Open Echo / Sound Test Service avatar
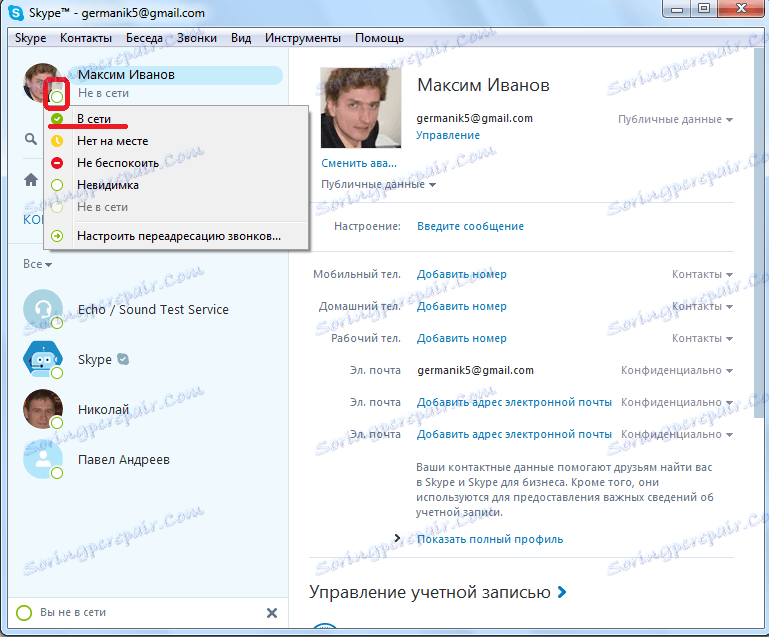The width and height of the screenshot is (769, 637). pos(43,309)
